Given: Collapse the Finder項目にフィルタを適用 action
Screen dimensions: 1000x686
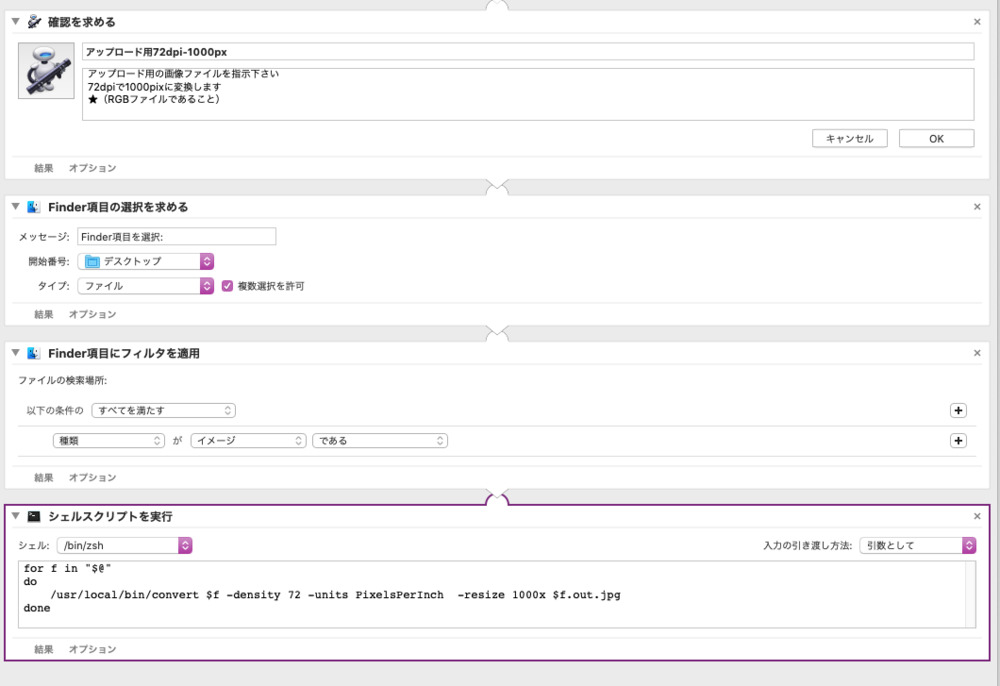Looking at the screenshot, I should click(16, 353).
